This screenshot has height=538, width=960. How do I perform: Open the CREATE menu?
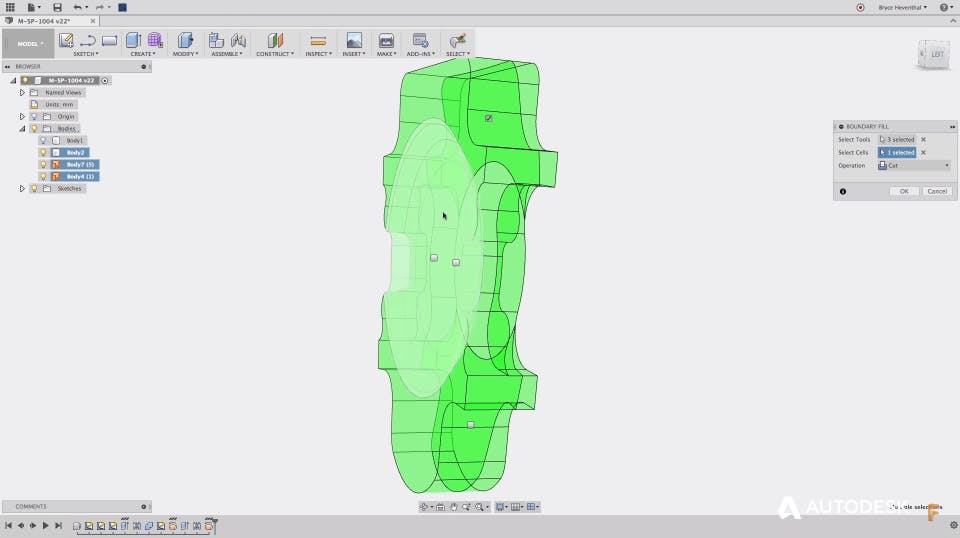coord(142,54)
